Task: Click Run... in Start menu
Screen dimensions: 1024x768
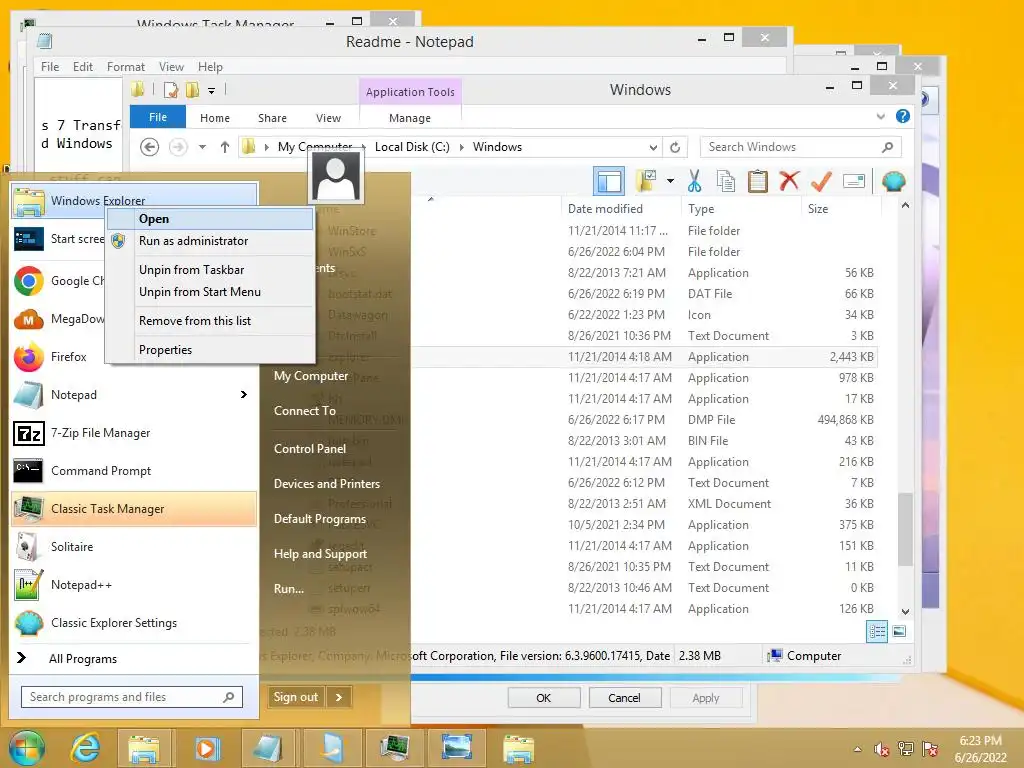Action: 289,588
